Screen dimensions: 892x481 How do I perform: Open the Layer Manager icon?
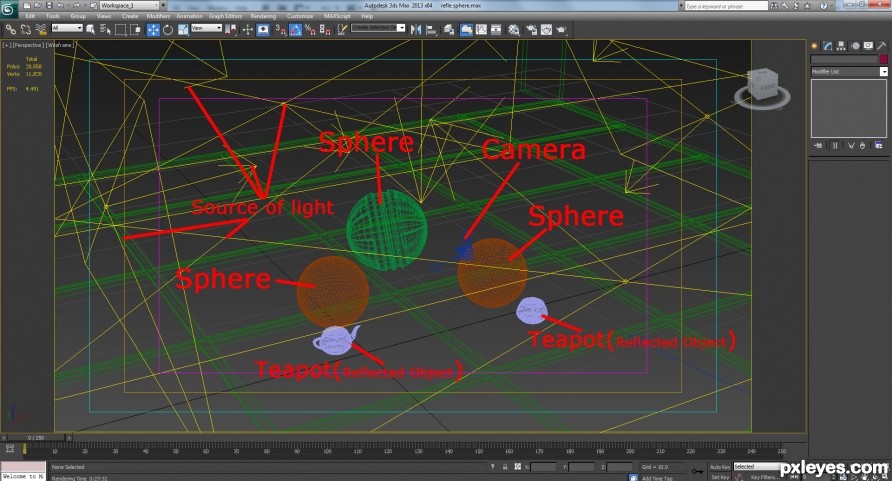pyautogui.click(x=449, y=30)
